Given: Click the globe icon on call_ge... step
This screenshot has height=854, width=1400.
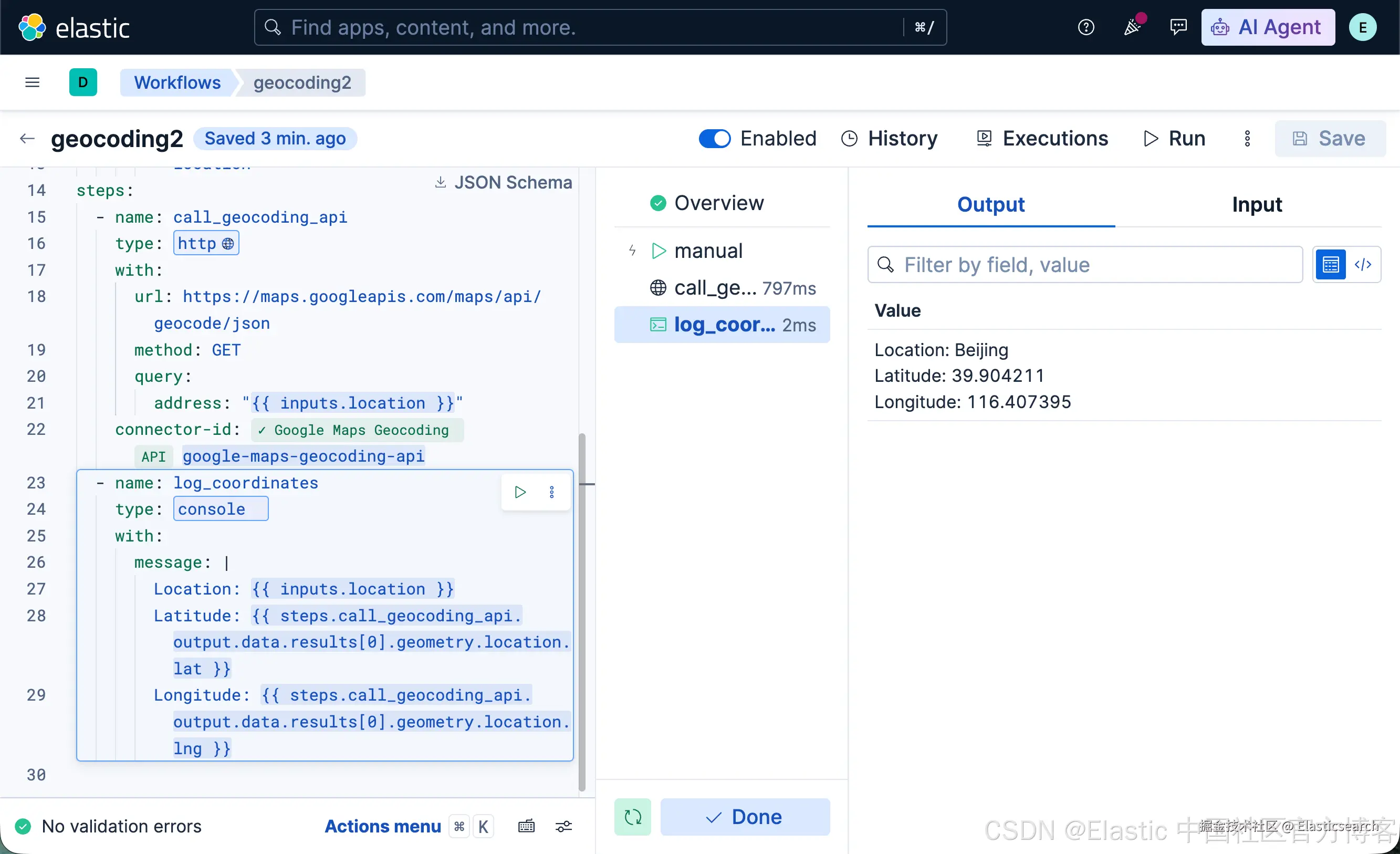Looking at the screenshot, I should point(658,288).
